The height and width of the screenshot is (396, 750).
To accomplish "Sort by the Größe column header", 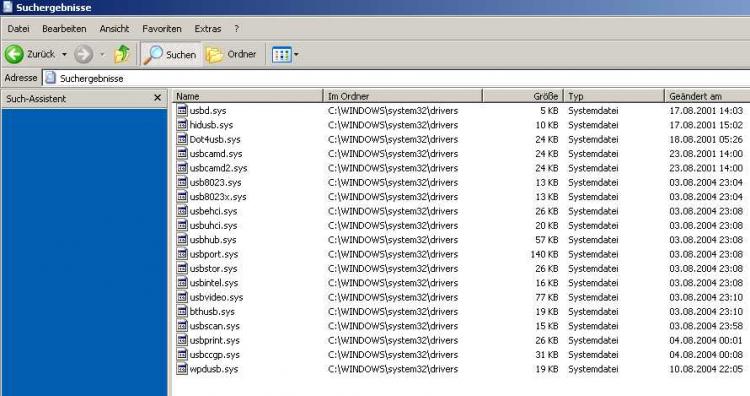I will 523,96.
